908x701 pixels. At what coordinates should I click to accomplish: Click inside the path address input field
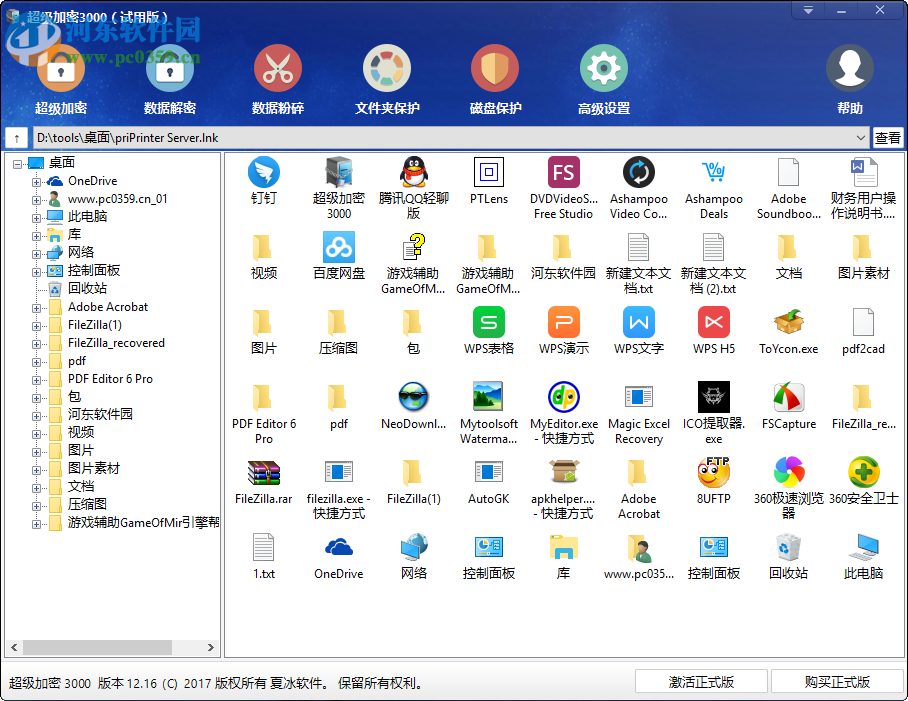point(400,137)
